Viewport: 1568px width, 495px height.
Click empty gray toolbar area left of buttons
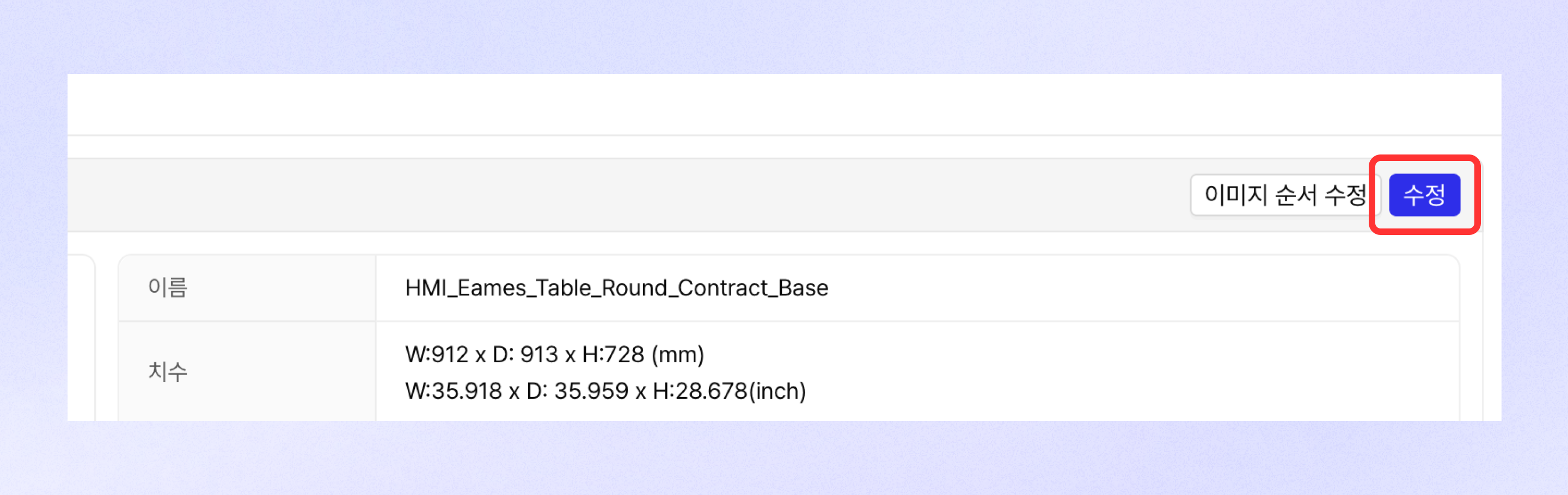click(x=609, y=195)
